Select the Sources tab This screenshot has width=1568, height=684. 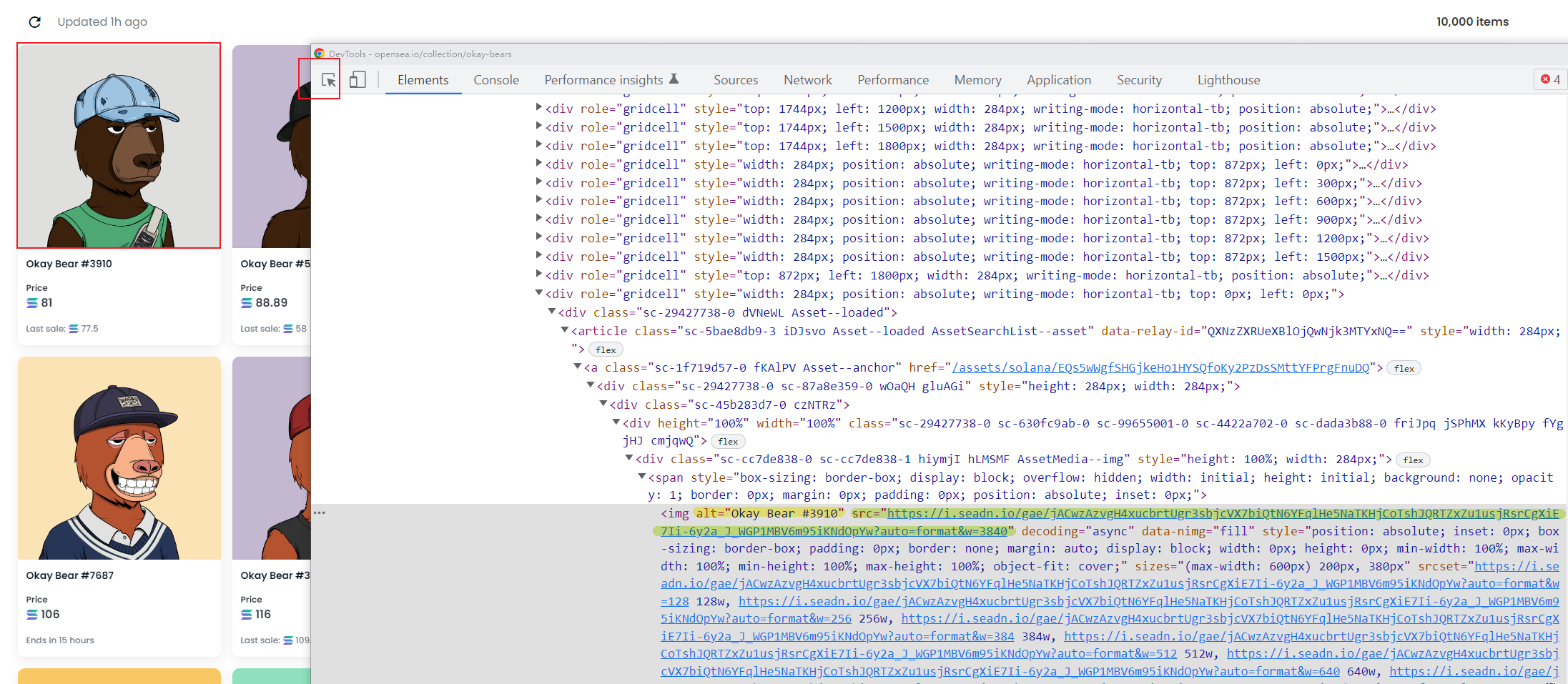pos(735,80)
